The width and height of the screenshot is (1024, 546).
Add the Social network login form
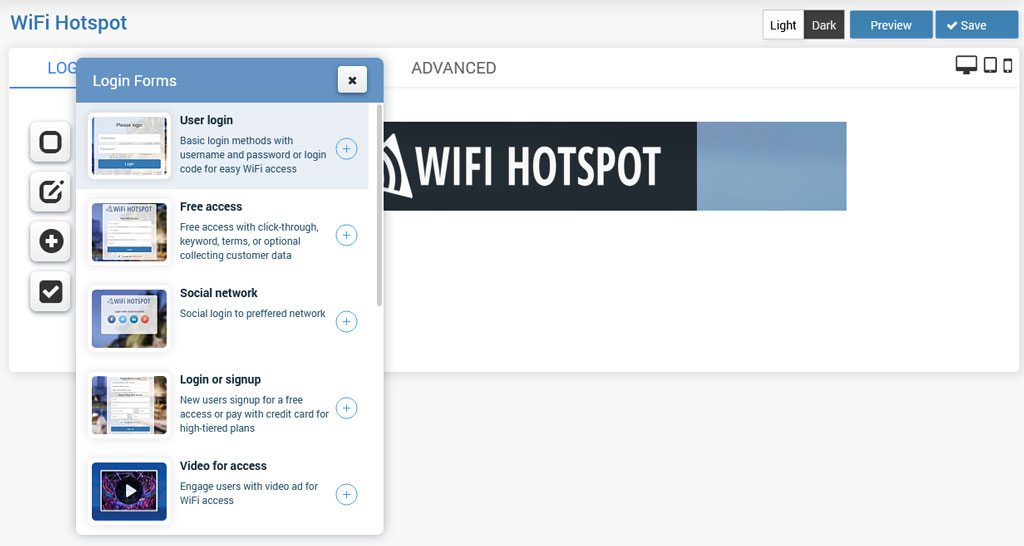(x=346, y=321)
